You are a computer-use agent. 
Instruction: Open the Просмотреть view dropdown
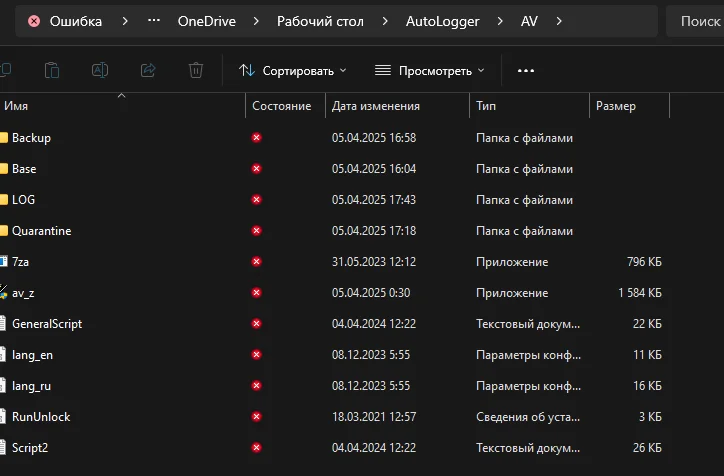point(429,71)
